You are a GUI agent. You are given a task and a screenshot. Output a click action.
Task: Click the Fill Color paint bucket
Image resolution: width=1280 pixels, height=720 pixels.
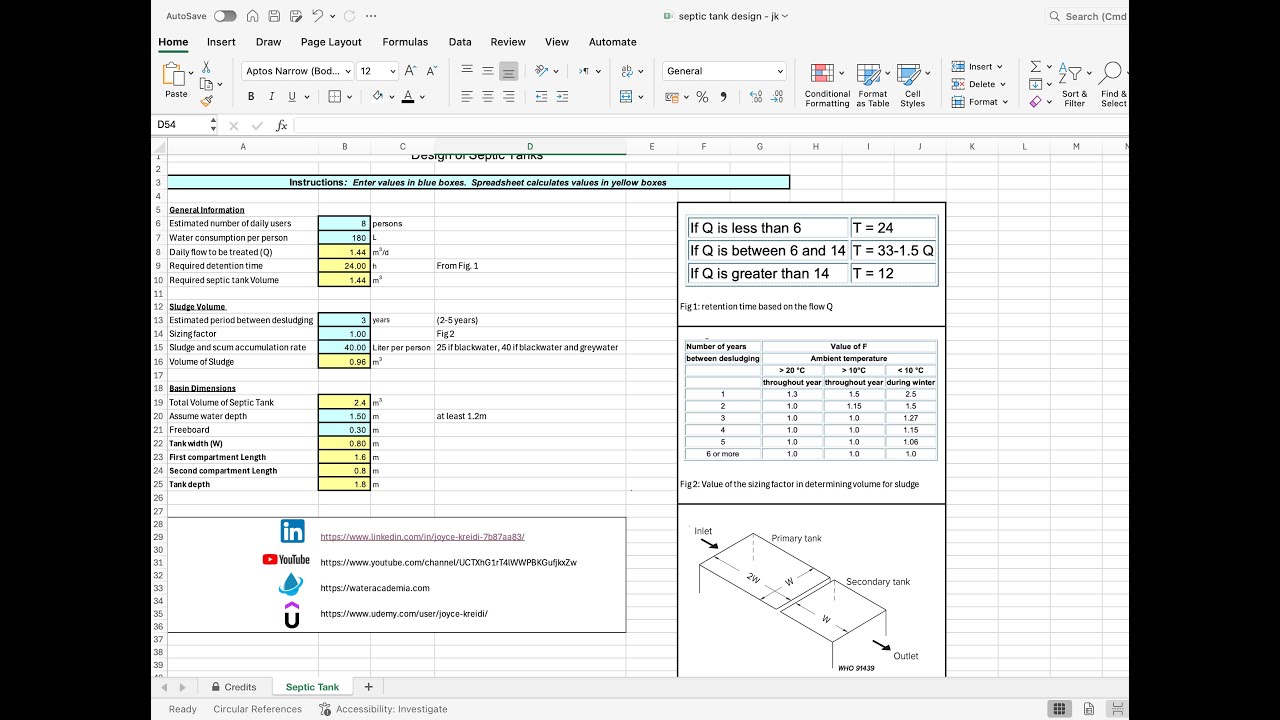pos(378,97)
